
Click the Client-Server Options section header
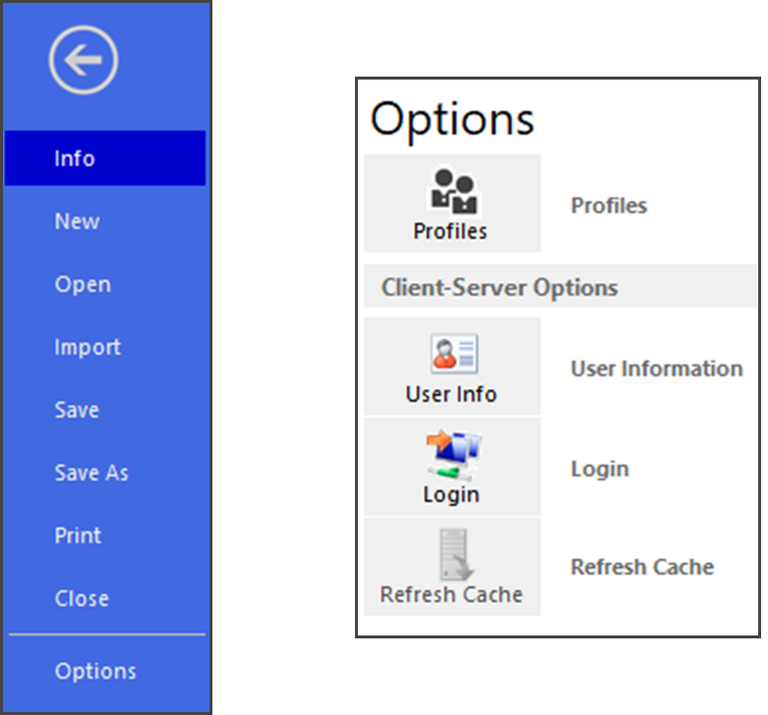499,288
